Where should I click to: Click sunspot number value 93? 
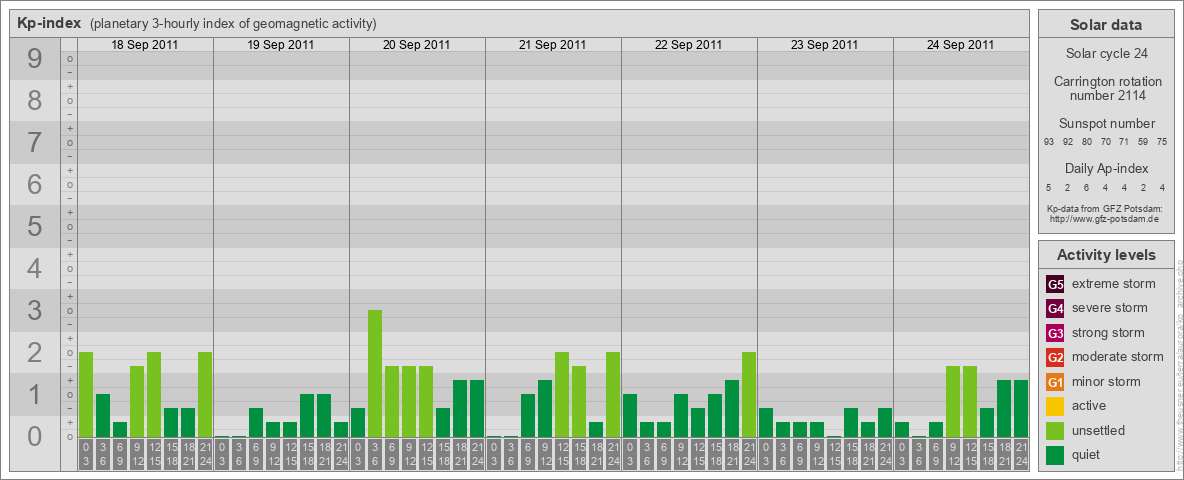[x=1049, y=142]
